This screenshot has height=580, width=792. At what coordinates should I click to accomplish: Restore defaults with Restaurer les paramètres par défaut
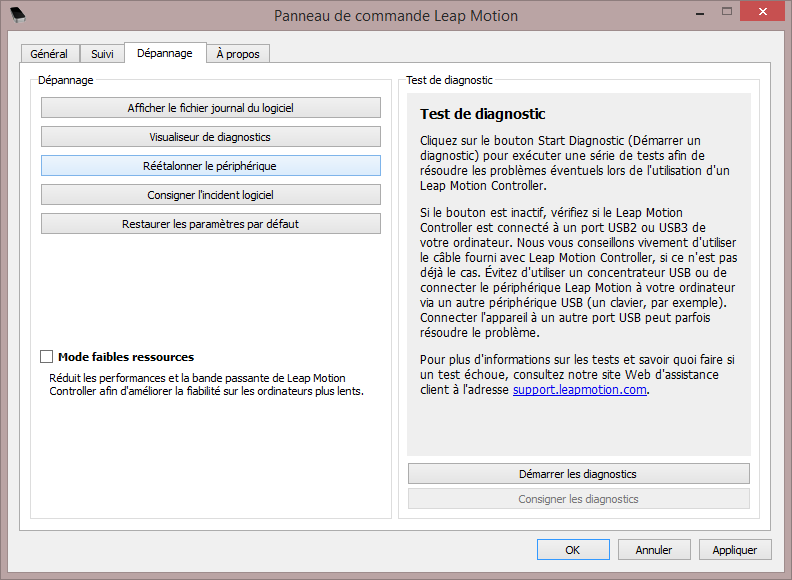tap(210, 224)
